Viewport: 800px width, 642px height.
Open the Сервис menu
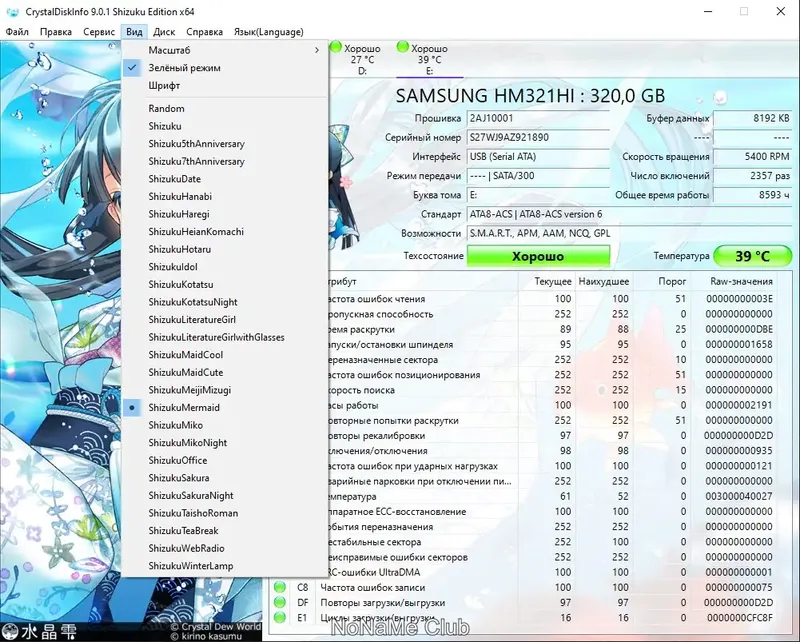point(100,31)
